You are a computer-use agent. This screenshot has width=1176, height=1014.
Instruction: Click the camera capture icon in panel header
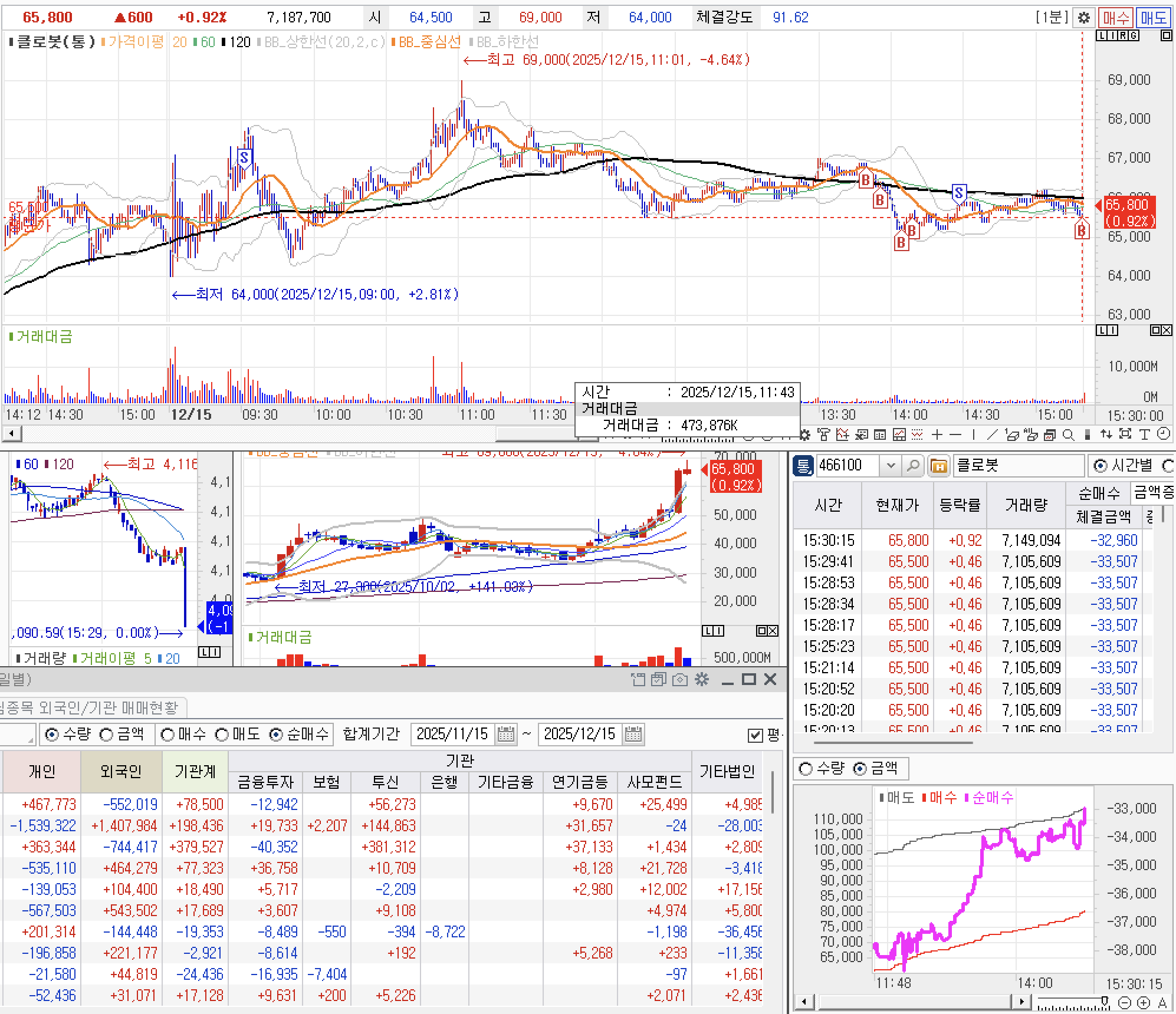(680, 680)
